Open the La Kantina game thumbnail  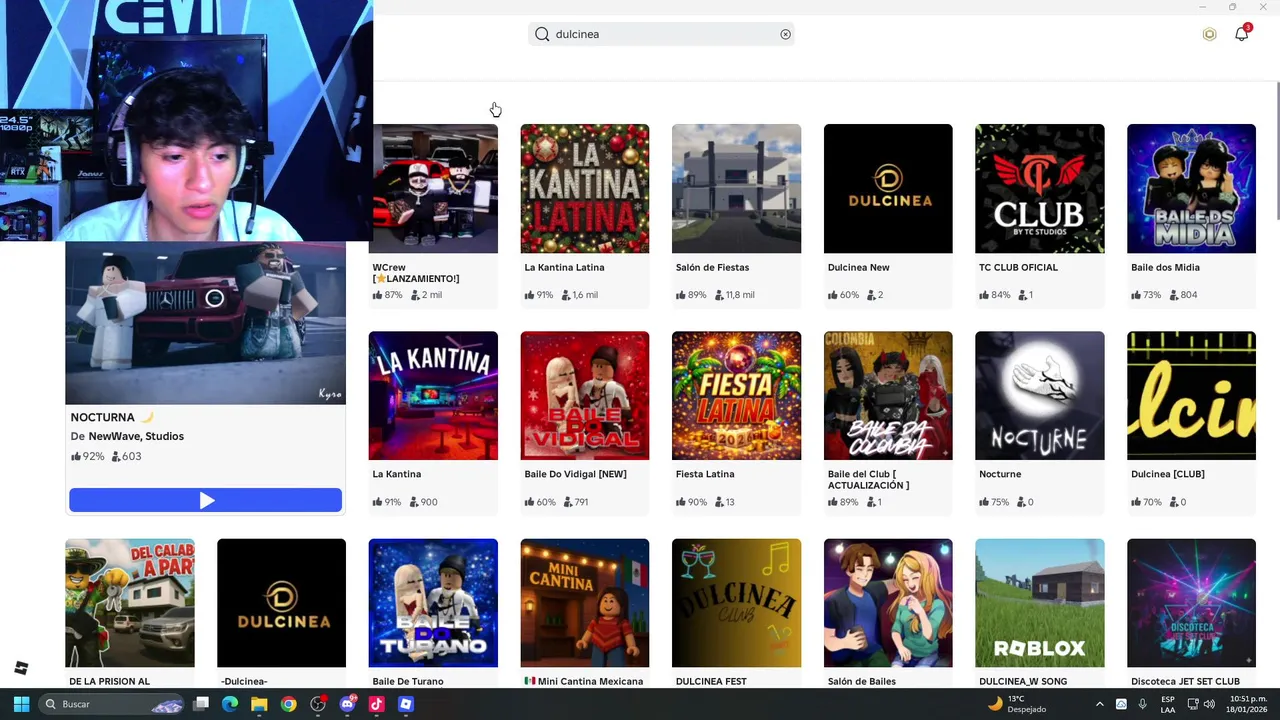(433, 396)
